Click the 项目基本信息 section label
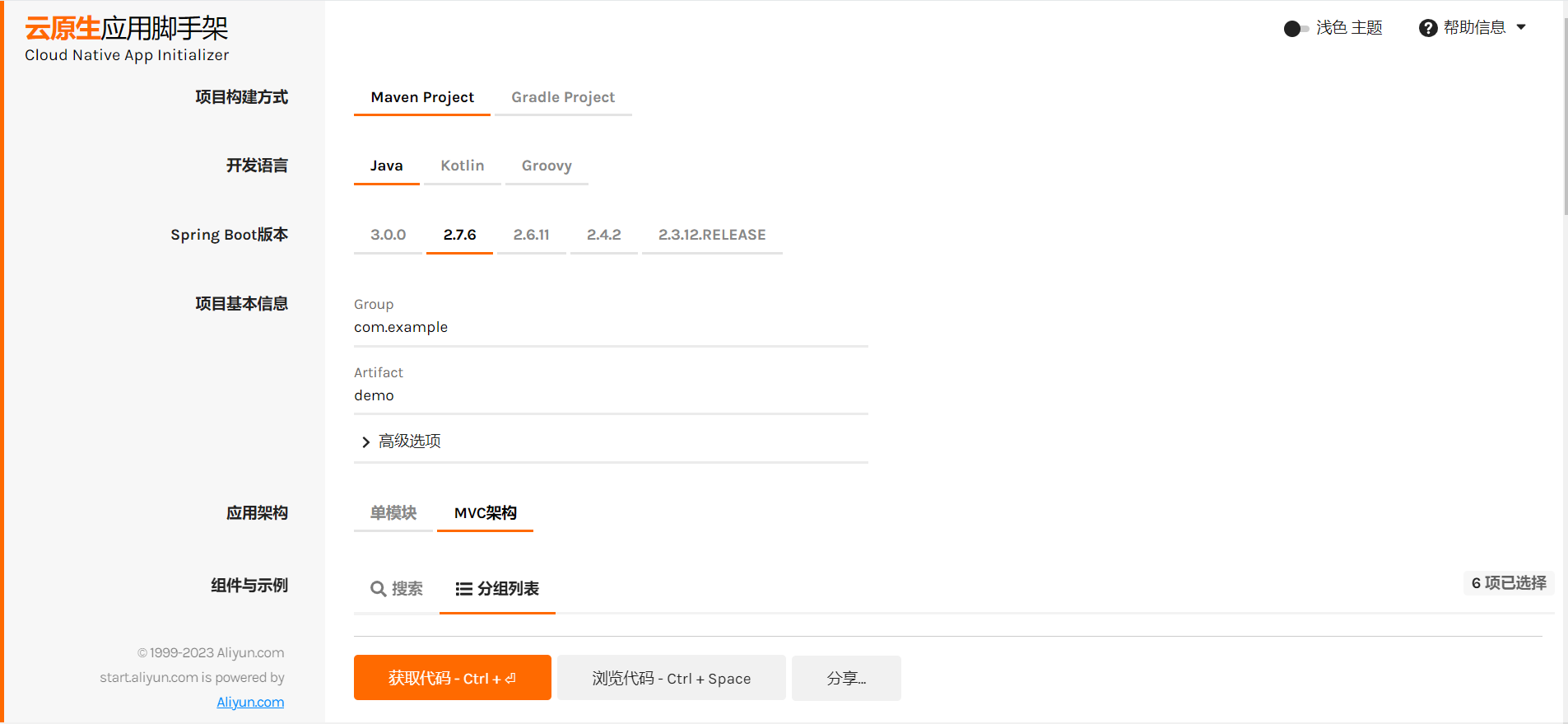 242,304
